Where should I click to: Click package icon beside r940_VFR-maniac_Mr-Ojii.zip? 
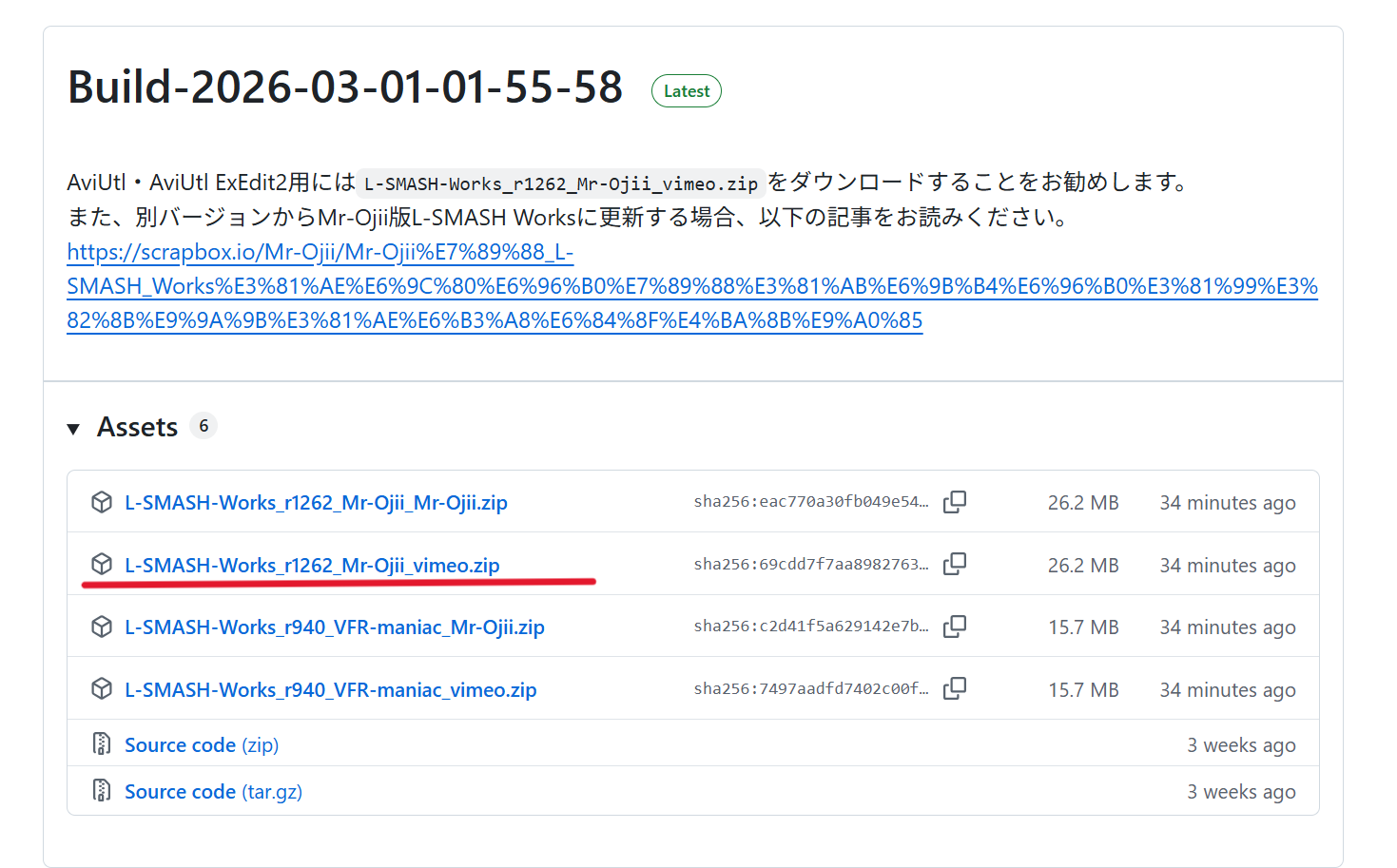pos(102,627)
